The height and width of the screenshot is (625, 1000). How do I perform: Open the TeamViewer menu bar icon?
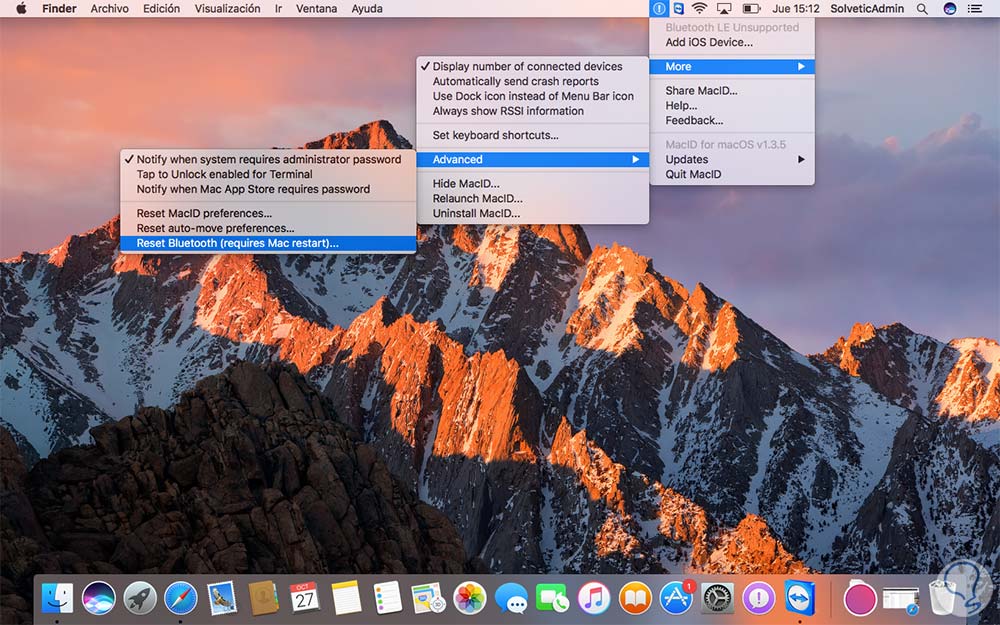(x=679, y=8)
